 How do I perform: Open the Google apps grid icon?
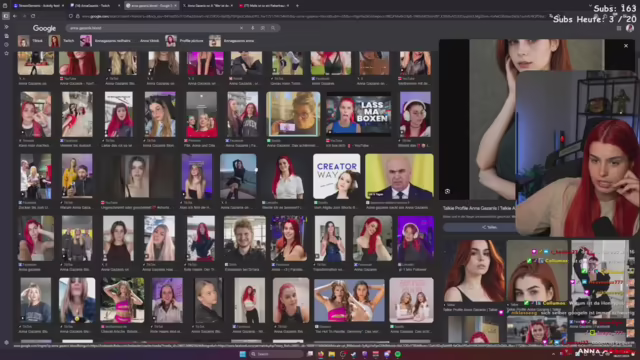(619, 28)
